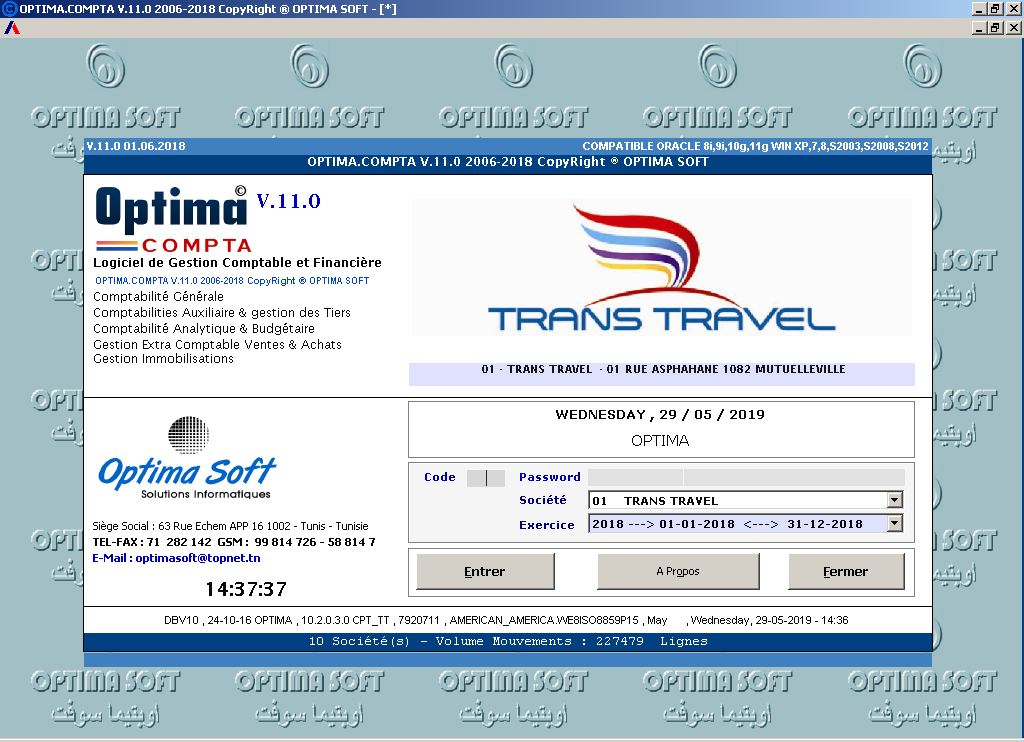Click the Solutions Informatiques tagline

[206, 494]
